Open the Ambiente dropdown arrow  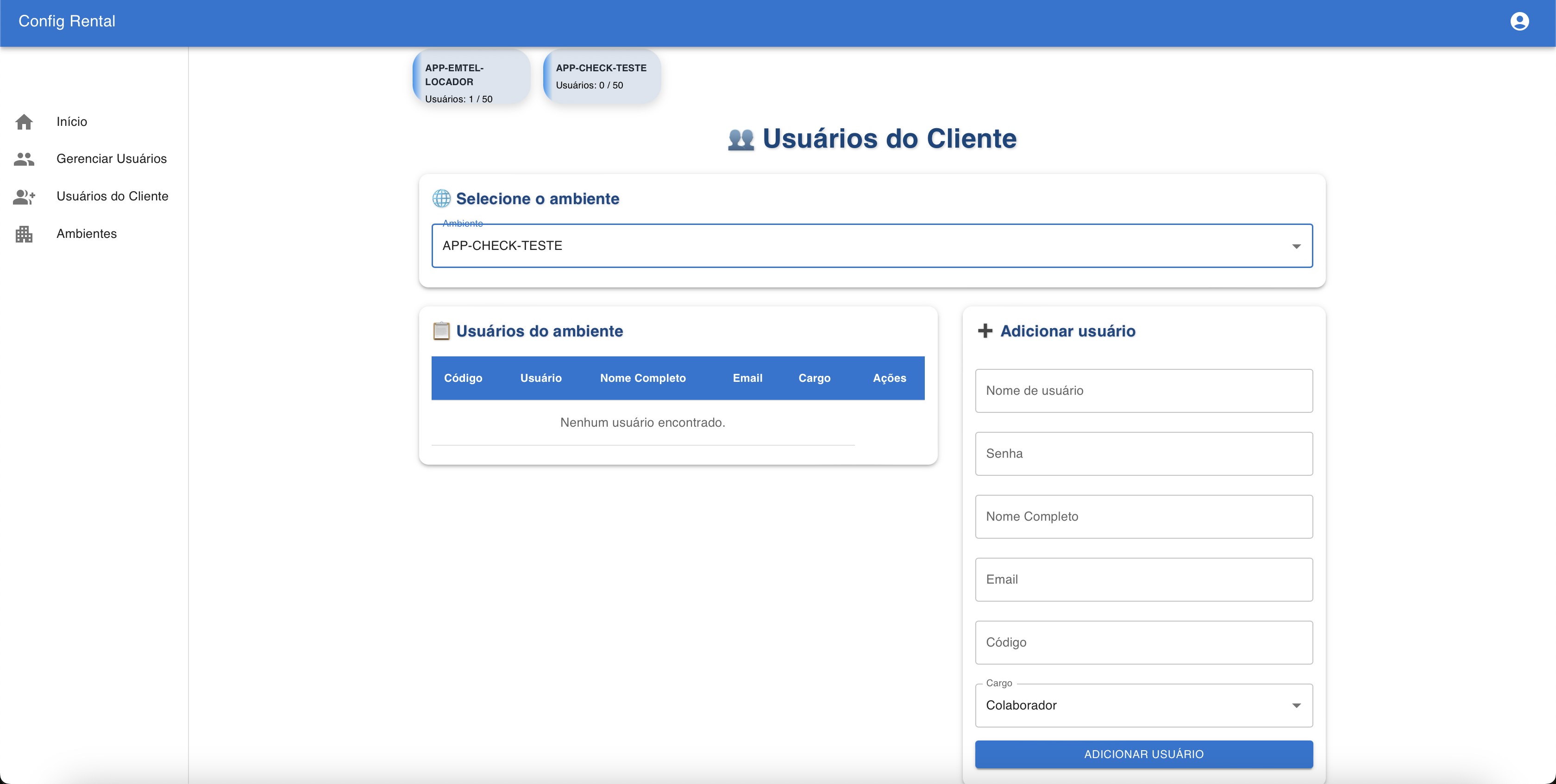pos(1296,246)
